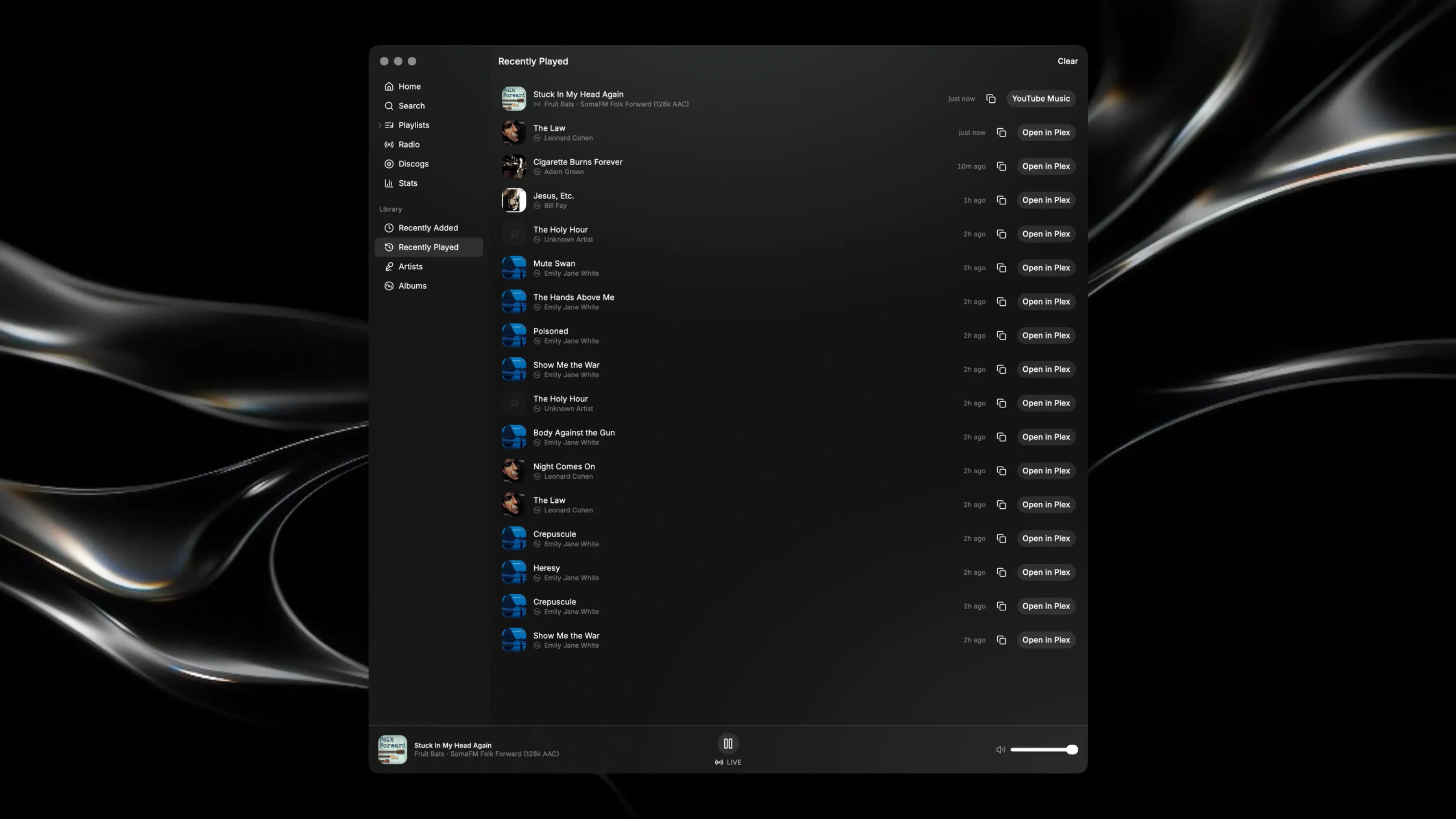Click the now-playing song title in player bar
The image size is (1456, 819).
pyautogui.click(x=453, y=746)
